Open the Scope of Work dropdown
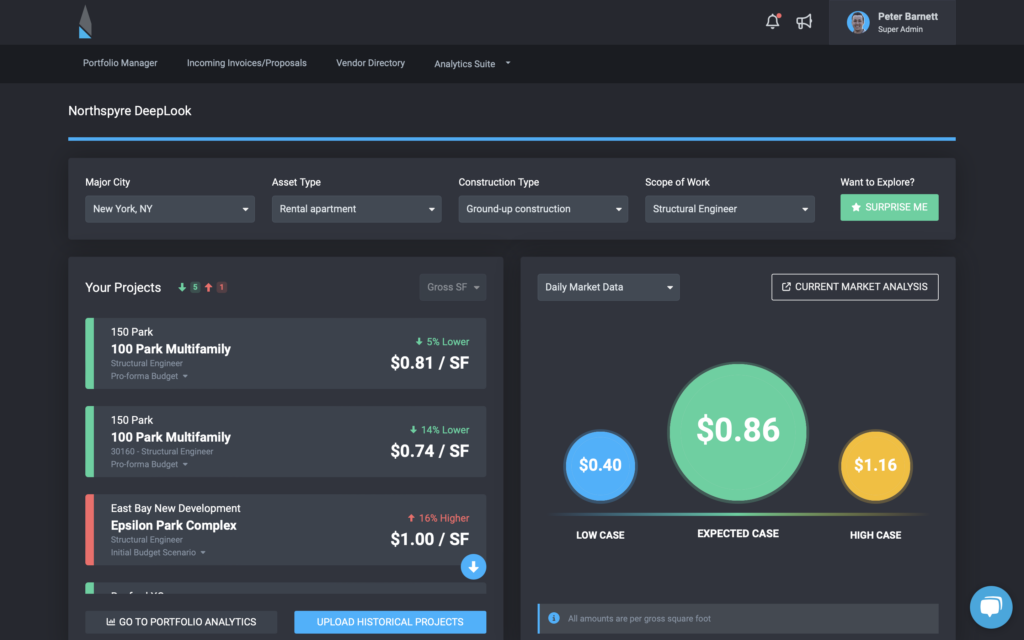1024x640 pixels. [730, 209]
